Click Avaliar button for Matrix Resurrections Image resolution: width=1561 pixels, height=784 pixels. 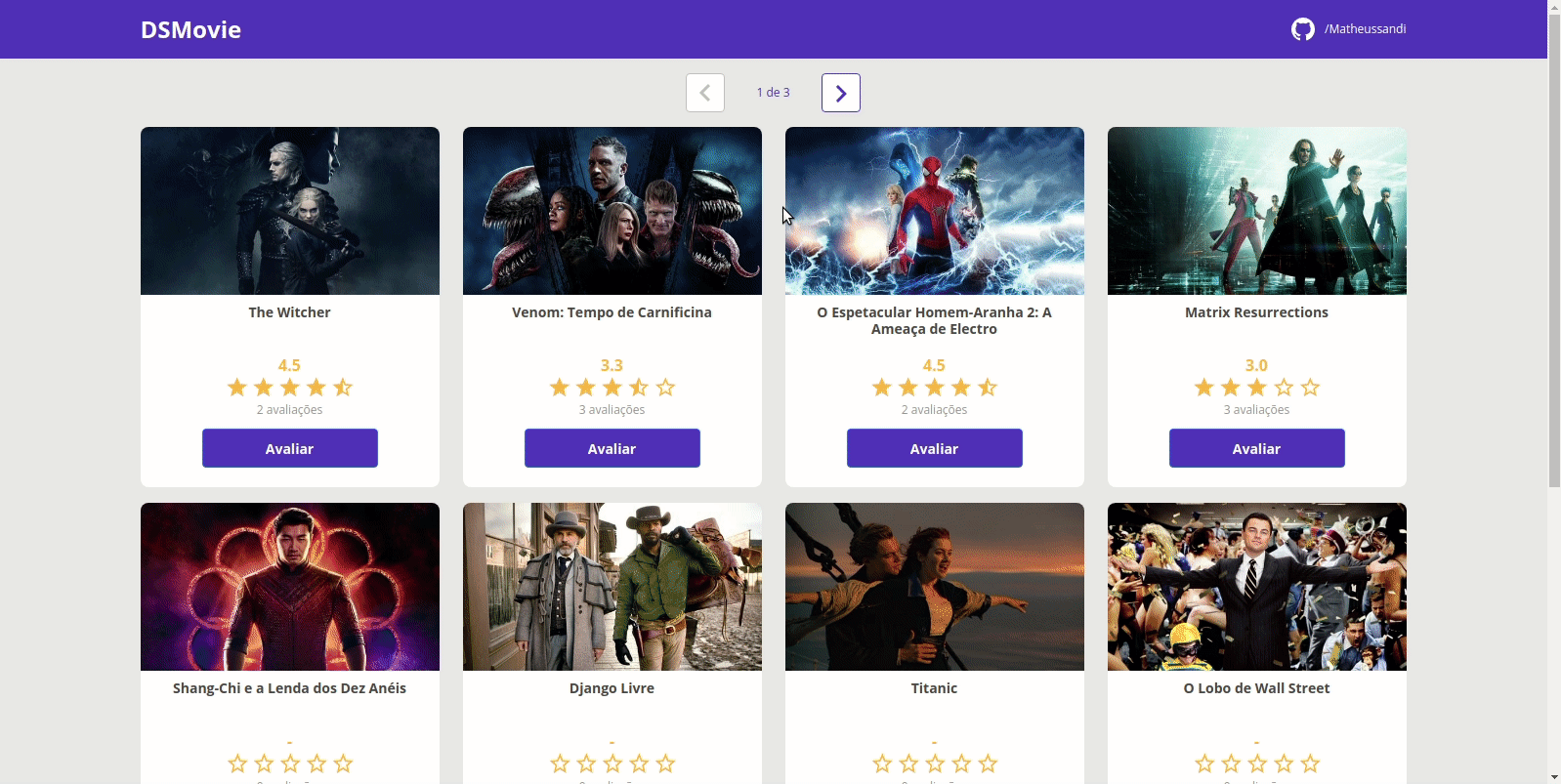1257,448
